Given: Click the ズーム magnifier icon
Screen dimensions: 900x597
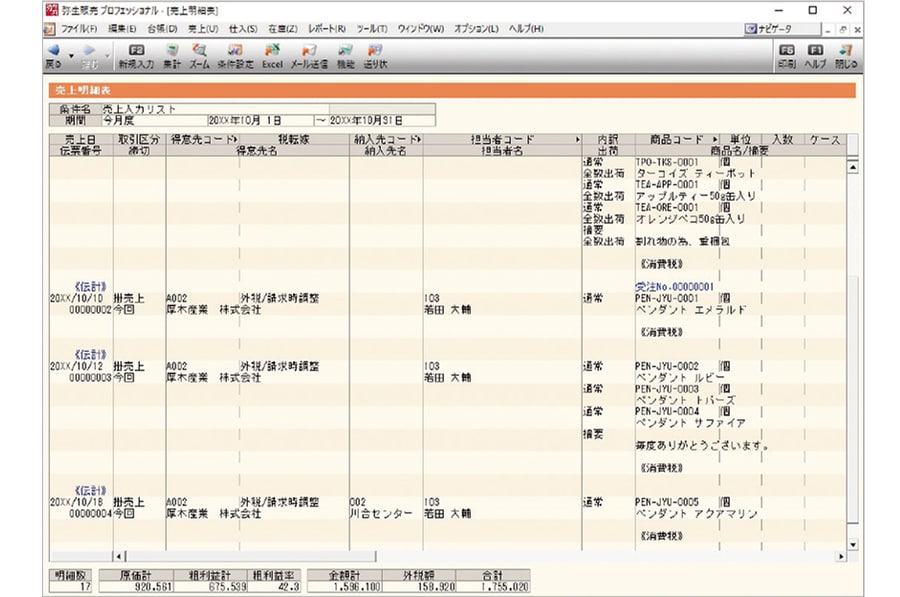Looking at the screenshot, I should click(x=199, y=51).
